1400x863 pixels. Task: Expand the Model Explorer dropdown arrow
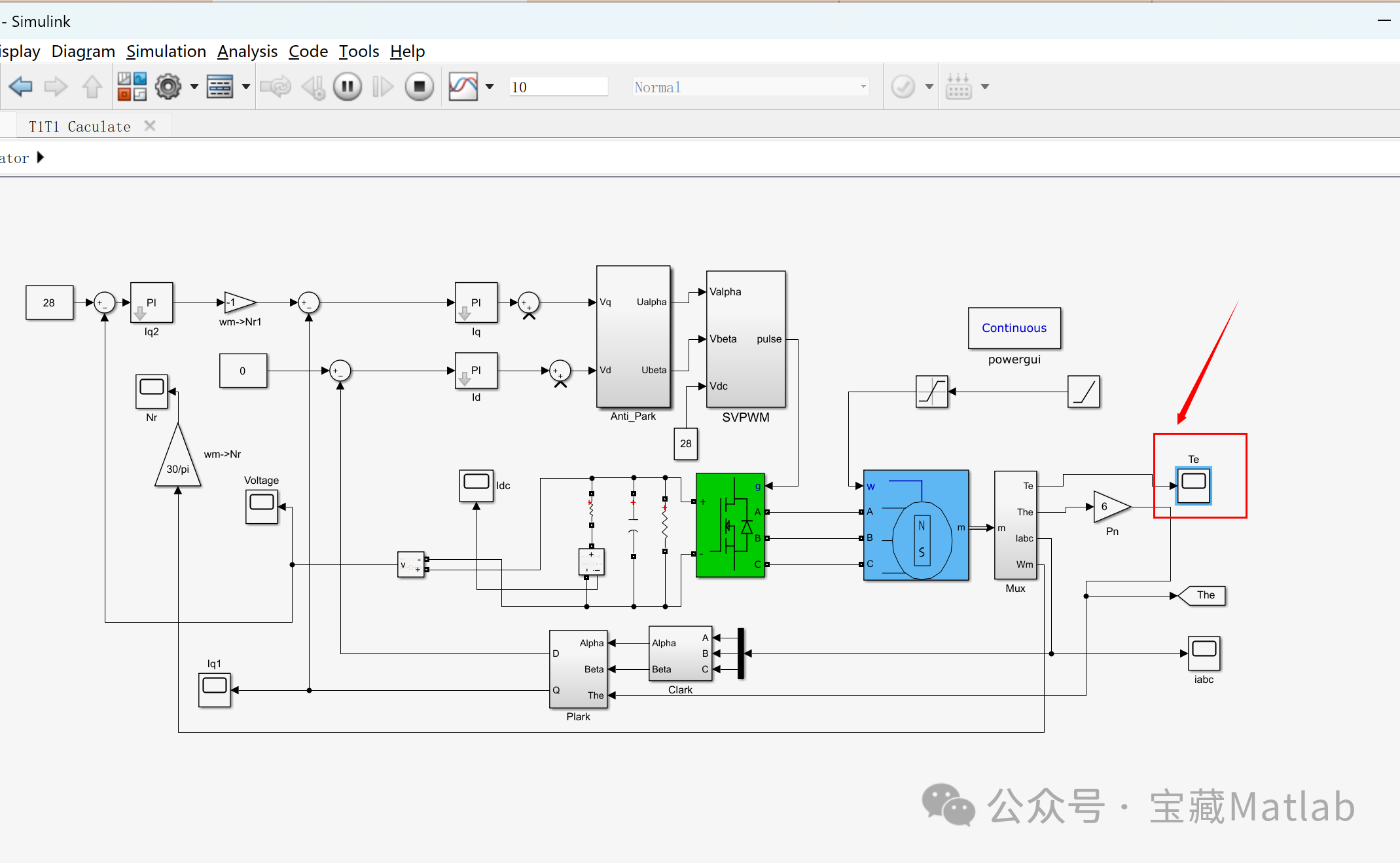pyautogui.click(x=246, y=86)
